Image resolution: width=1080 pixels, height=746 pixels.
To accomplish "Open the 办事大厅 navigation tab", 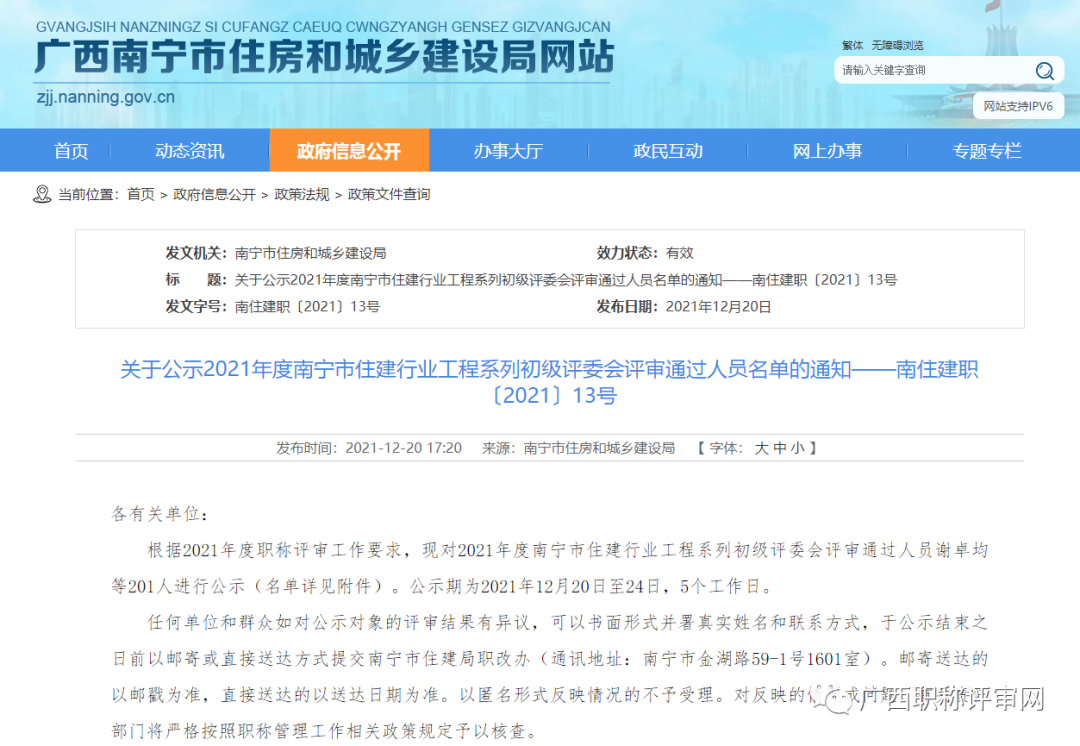I will (508, 151).
